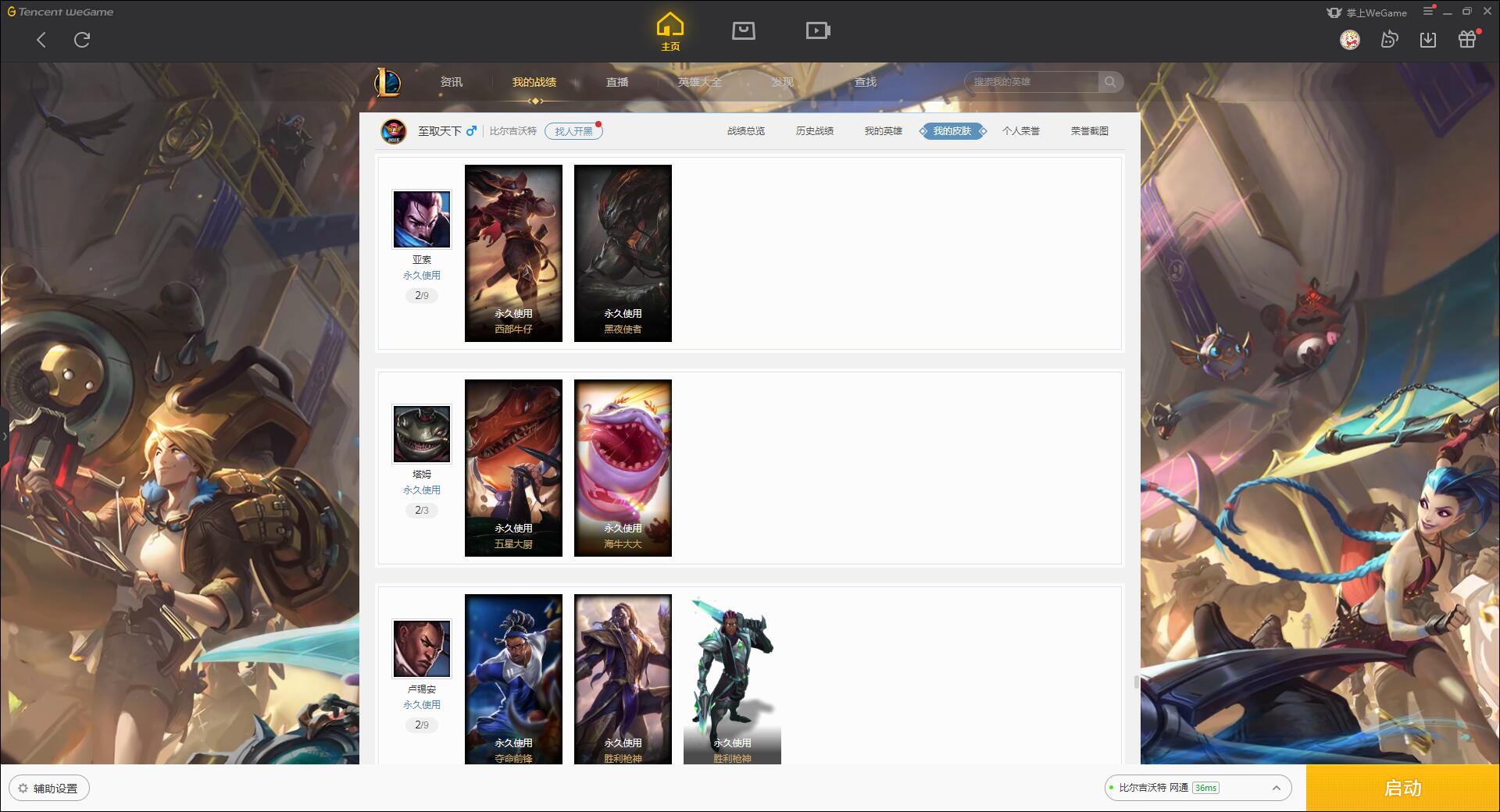Click the Tencent WeGame logo
1500x812 pixels.
coord(61,12)
